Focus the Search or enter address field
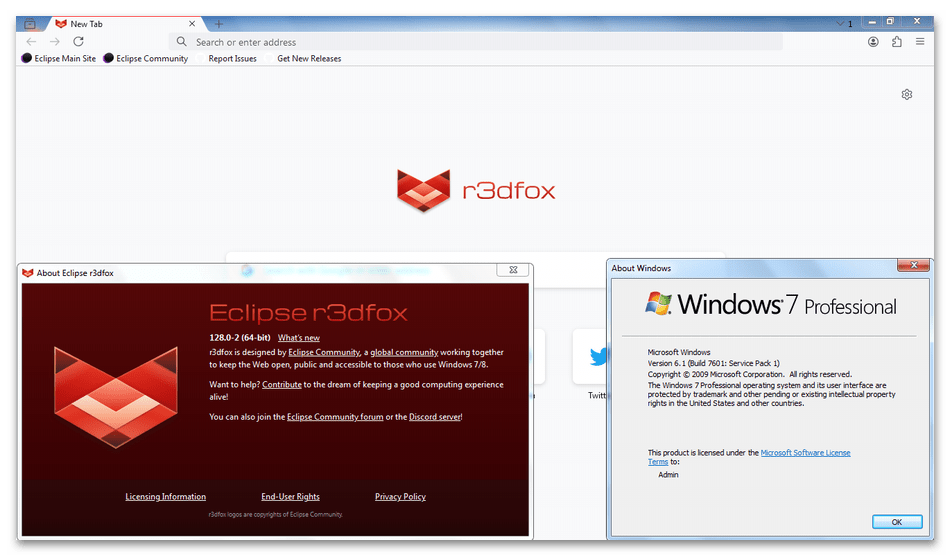This screenshot has width=950, height=556. 476,42
